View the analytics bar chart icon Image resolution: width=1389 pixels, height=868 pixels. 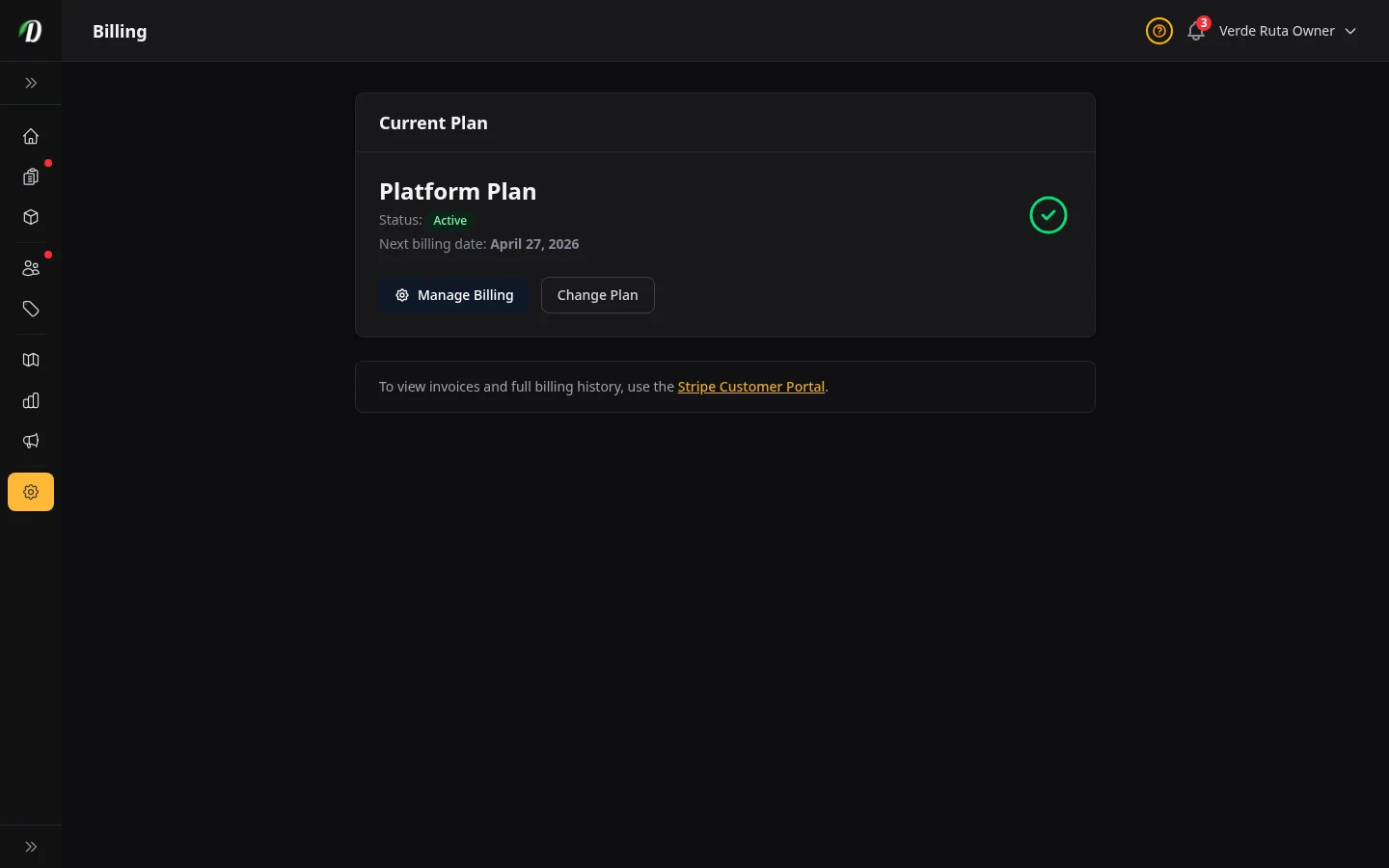[x=31, y=400]
